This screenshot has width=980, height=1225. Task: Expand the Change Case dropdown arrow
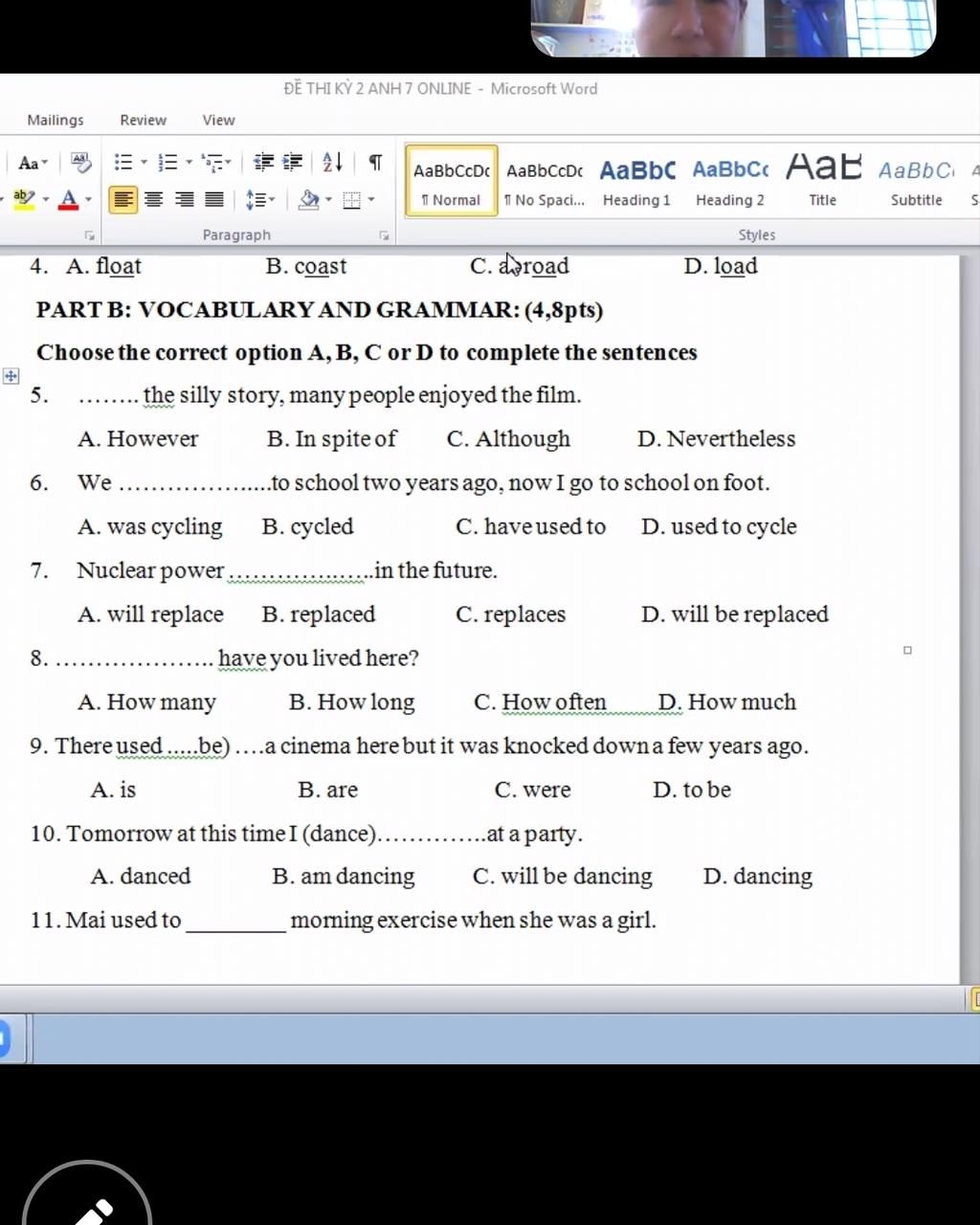click(44, 164)
